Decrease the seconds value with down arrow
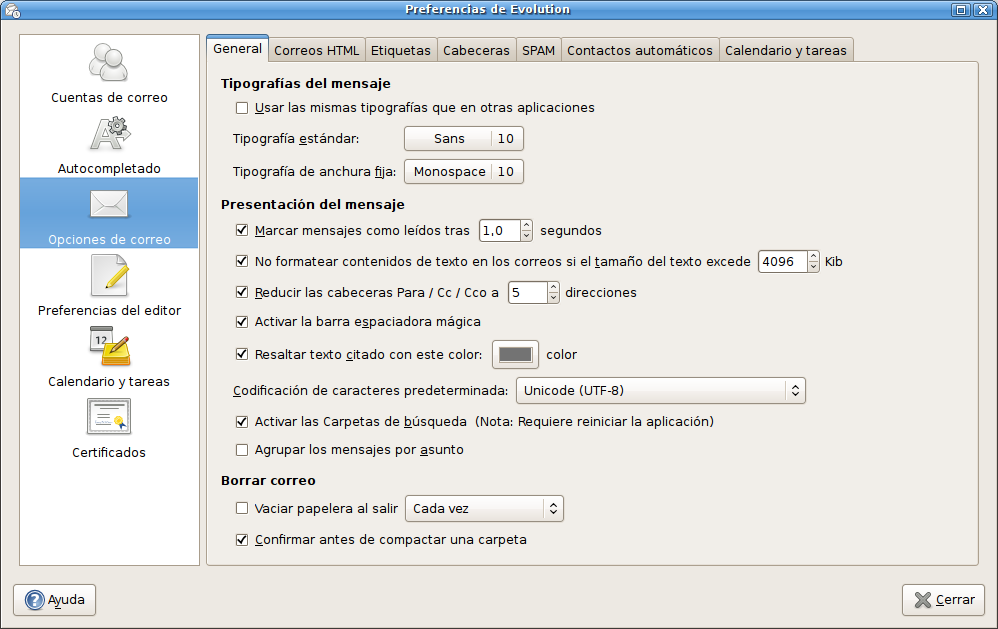The image size is (998, 629). [x=526, y=236]
